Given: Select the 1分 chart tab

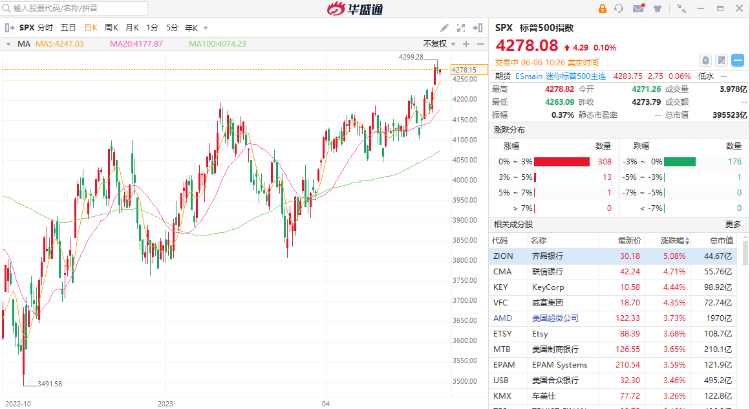Looking at the screenshot, I should [x=152, y=28].
